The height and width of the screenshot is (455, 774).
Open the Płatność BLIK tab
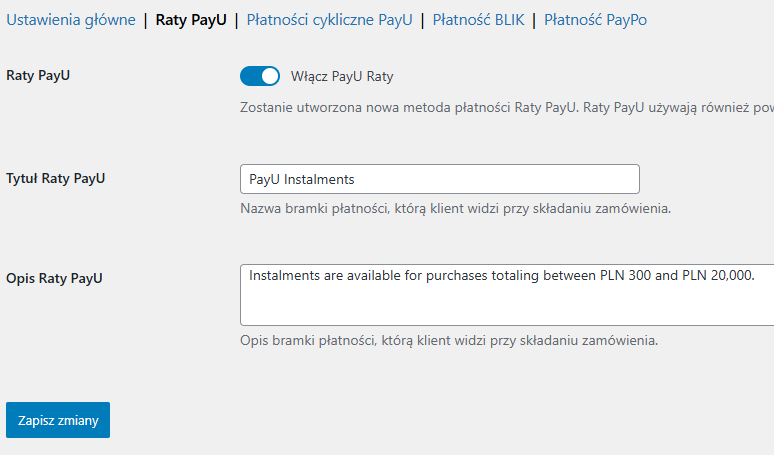pyautogui.click(x=478, y=20)
